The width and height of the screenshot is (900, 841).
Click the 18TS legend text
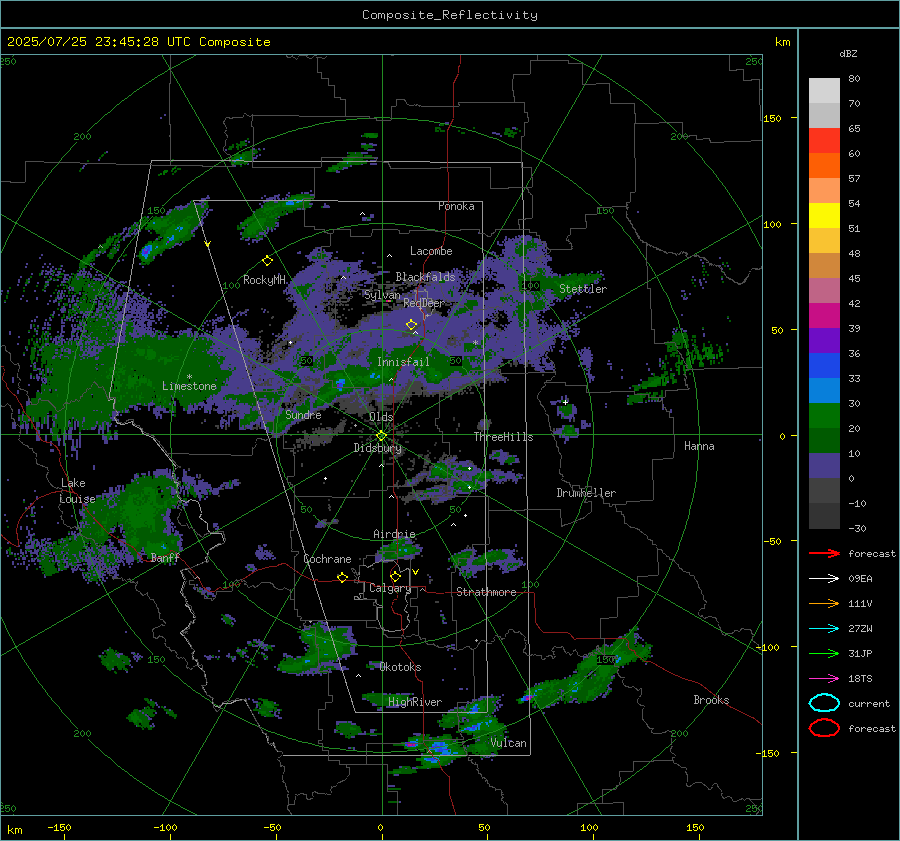coord(860,679)
